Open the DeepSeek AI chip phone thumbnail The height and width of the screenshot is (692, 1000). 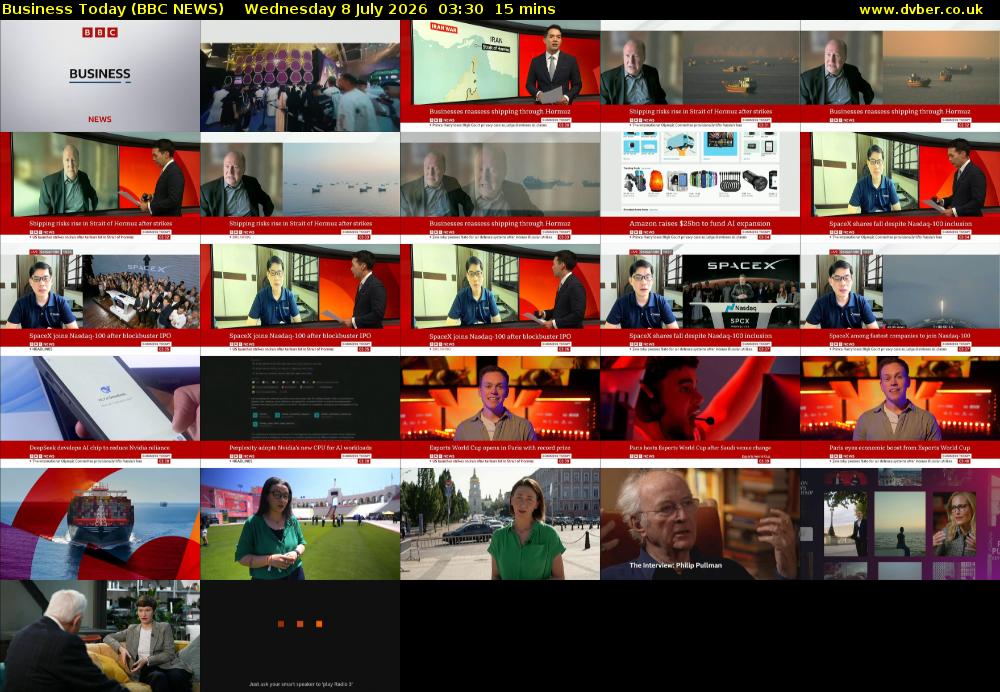pos(100,412)
